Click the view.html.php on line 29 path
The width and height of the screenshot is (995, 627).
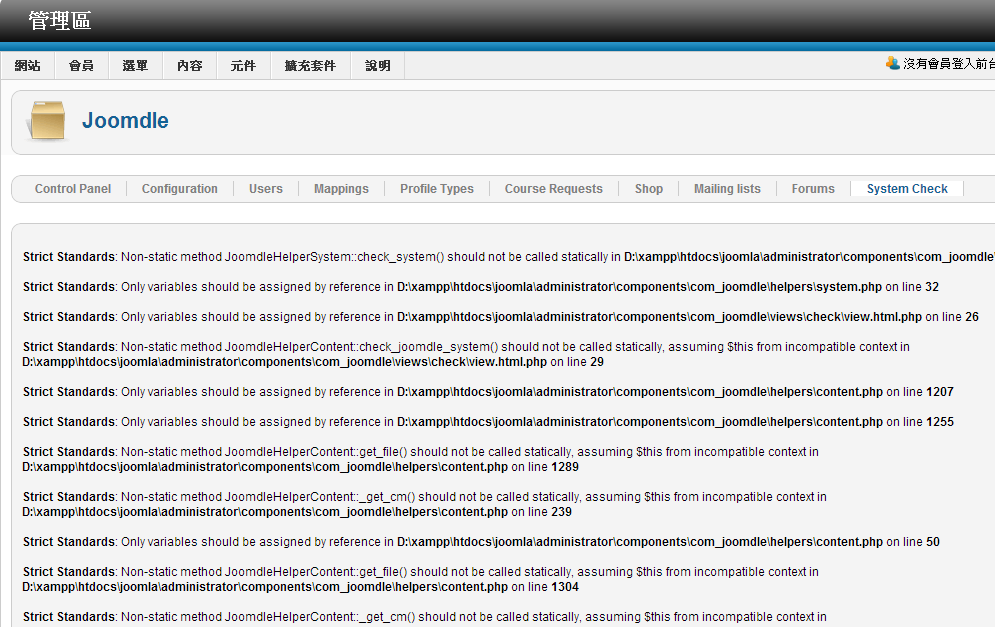coord(313,362)
